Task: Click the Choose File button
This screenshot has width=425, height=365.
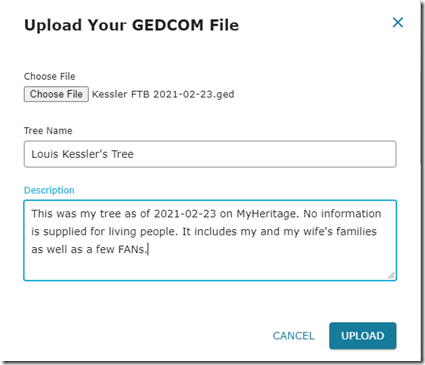Action: coord(56,94)
